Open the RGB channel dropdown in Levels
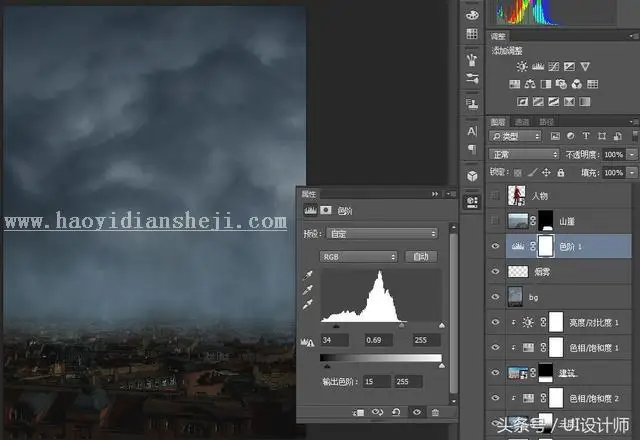Viewport: 640px width, 440px height. 358,257
